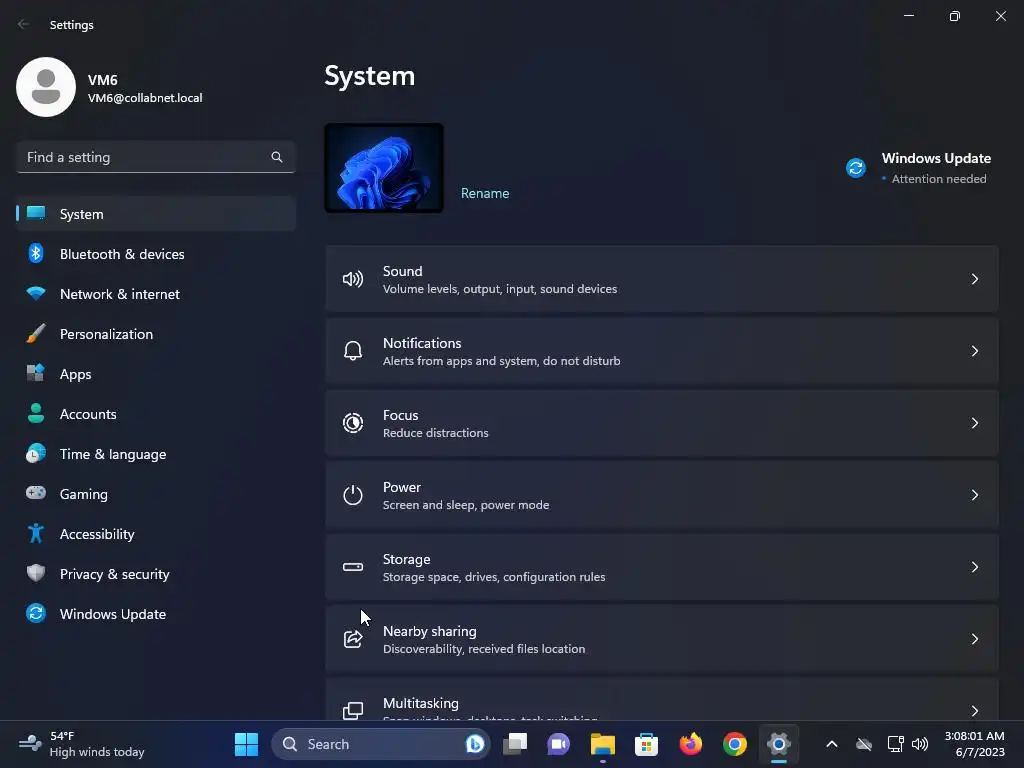Open the weather widget on taskbar
Image resolution: width=1024 pixels, height=768 pixels.
tap(82, 744)
